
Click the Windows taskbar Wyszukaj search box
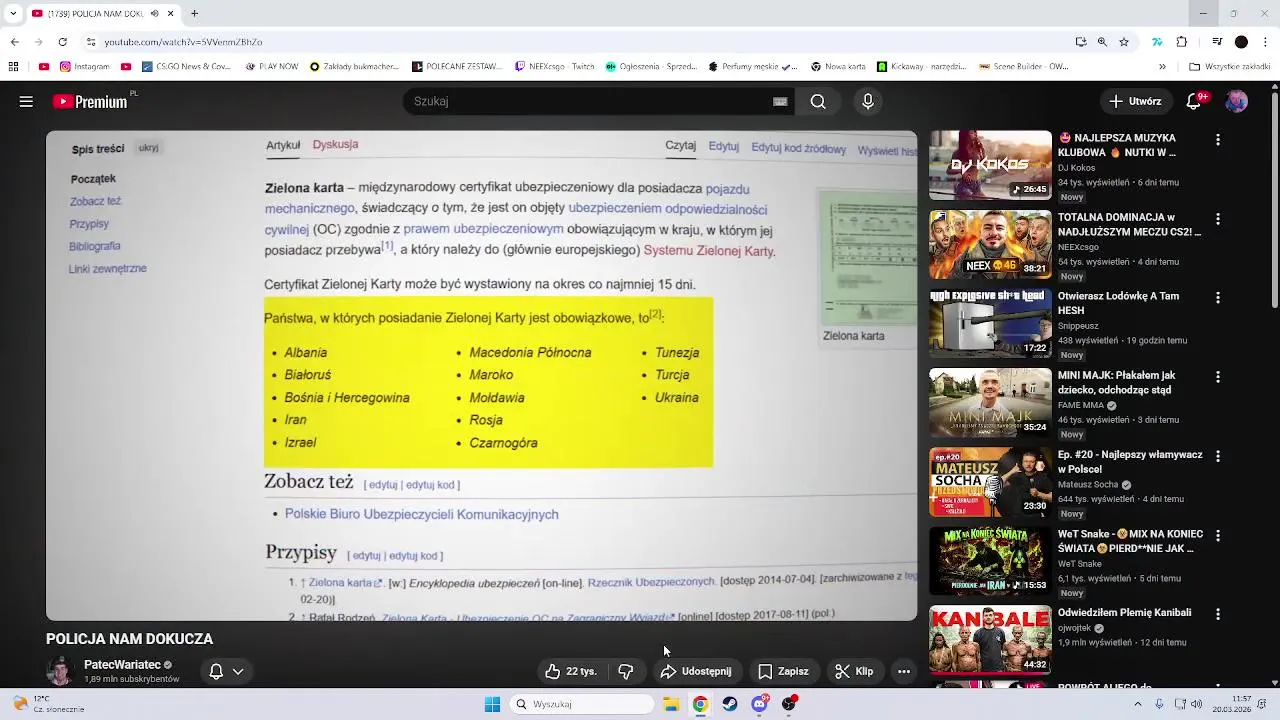pyautogui.click(x=584, y=704)
